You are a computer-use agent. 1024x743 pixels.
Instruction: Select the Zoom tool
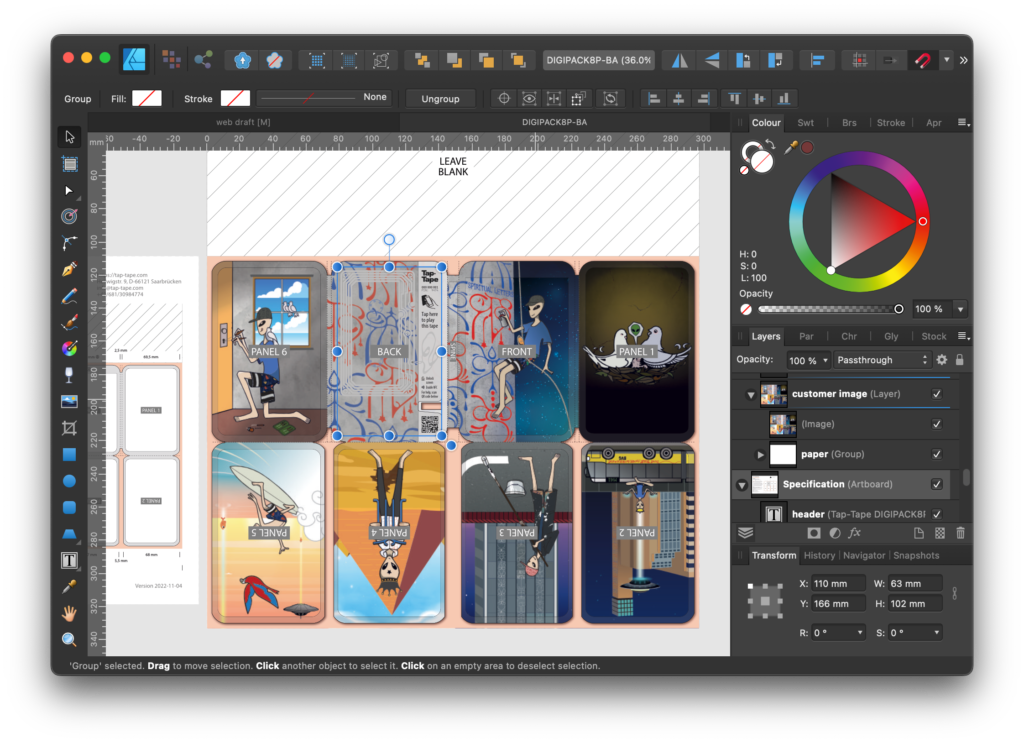69,640
